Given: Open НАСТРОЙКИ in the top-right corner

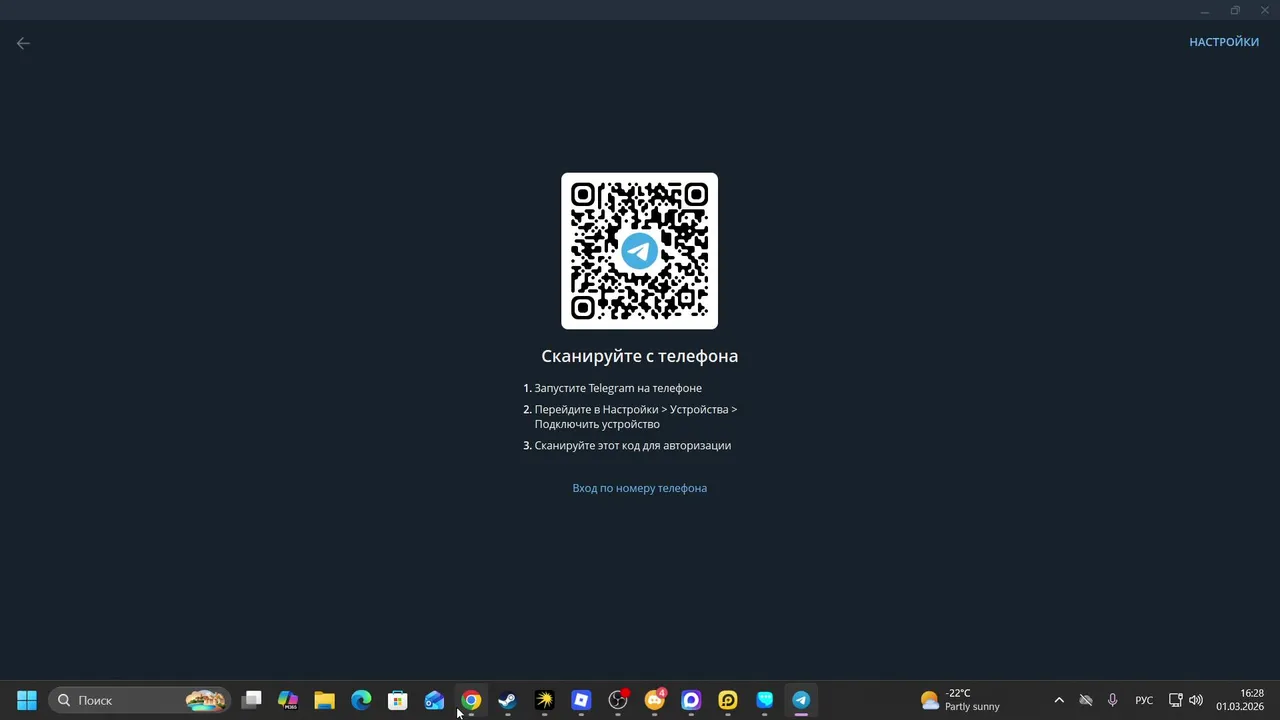Looking at the screenshot, I should tap(1223, 42).
